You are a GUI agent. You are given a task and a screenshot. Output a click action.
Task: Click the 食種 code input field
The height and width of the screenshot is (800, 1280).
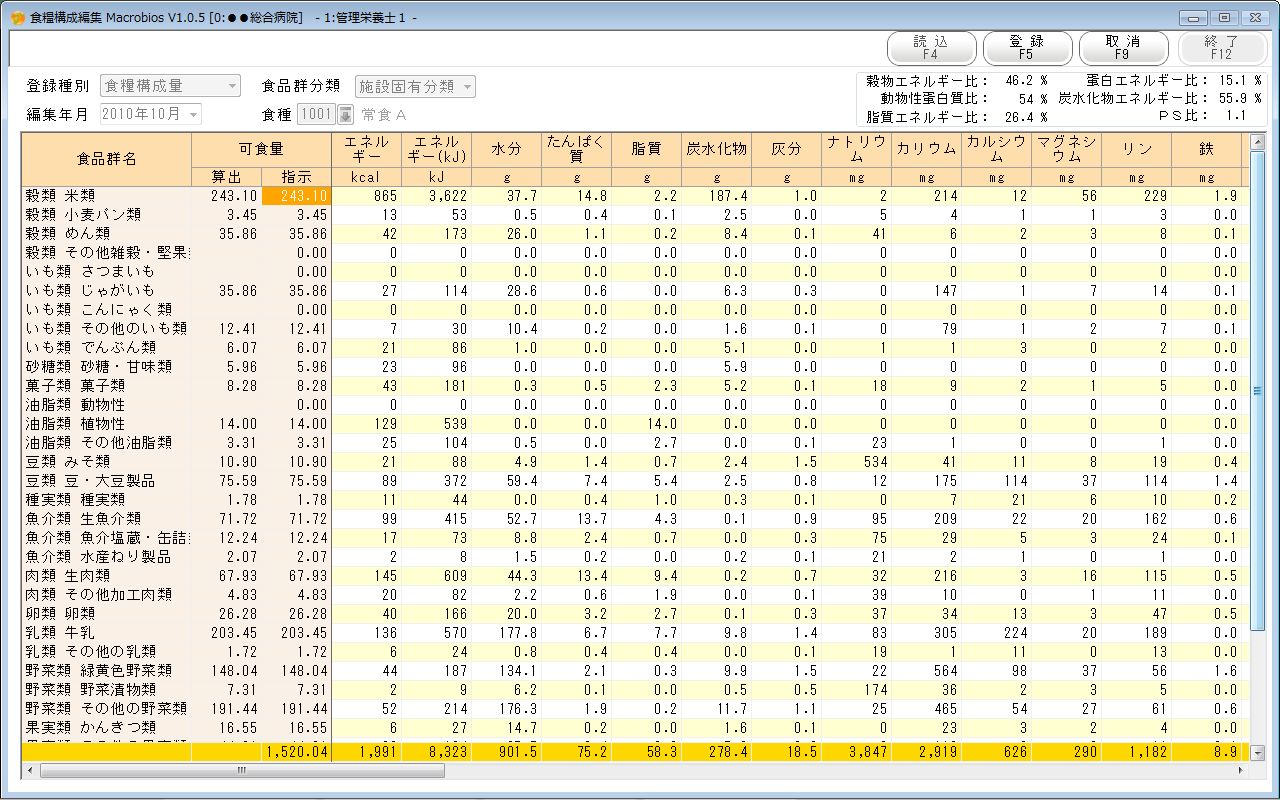316,114
